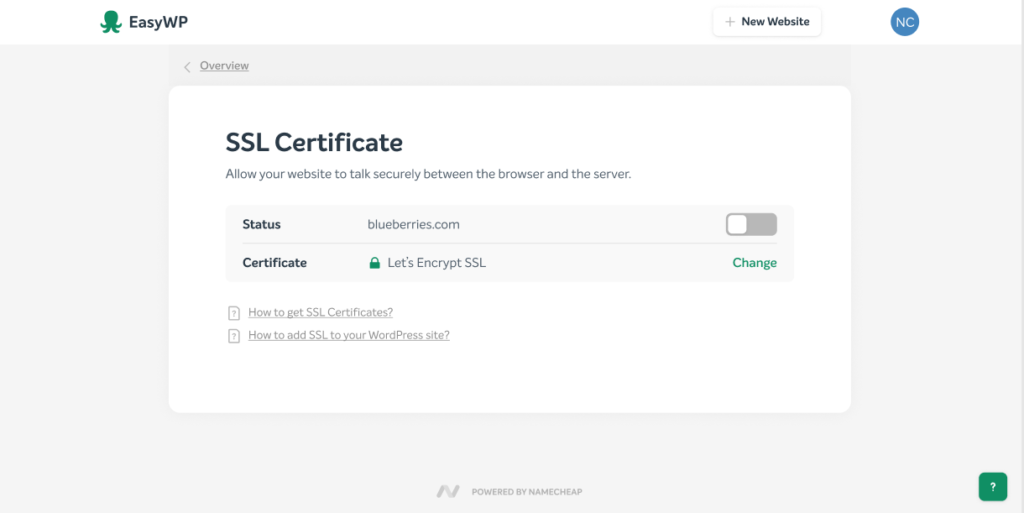
Task: Enable the SSL status toggle for blueberries.com
Action: 751,225
